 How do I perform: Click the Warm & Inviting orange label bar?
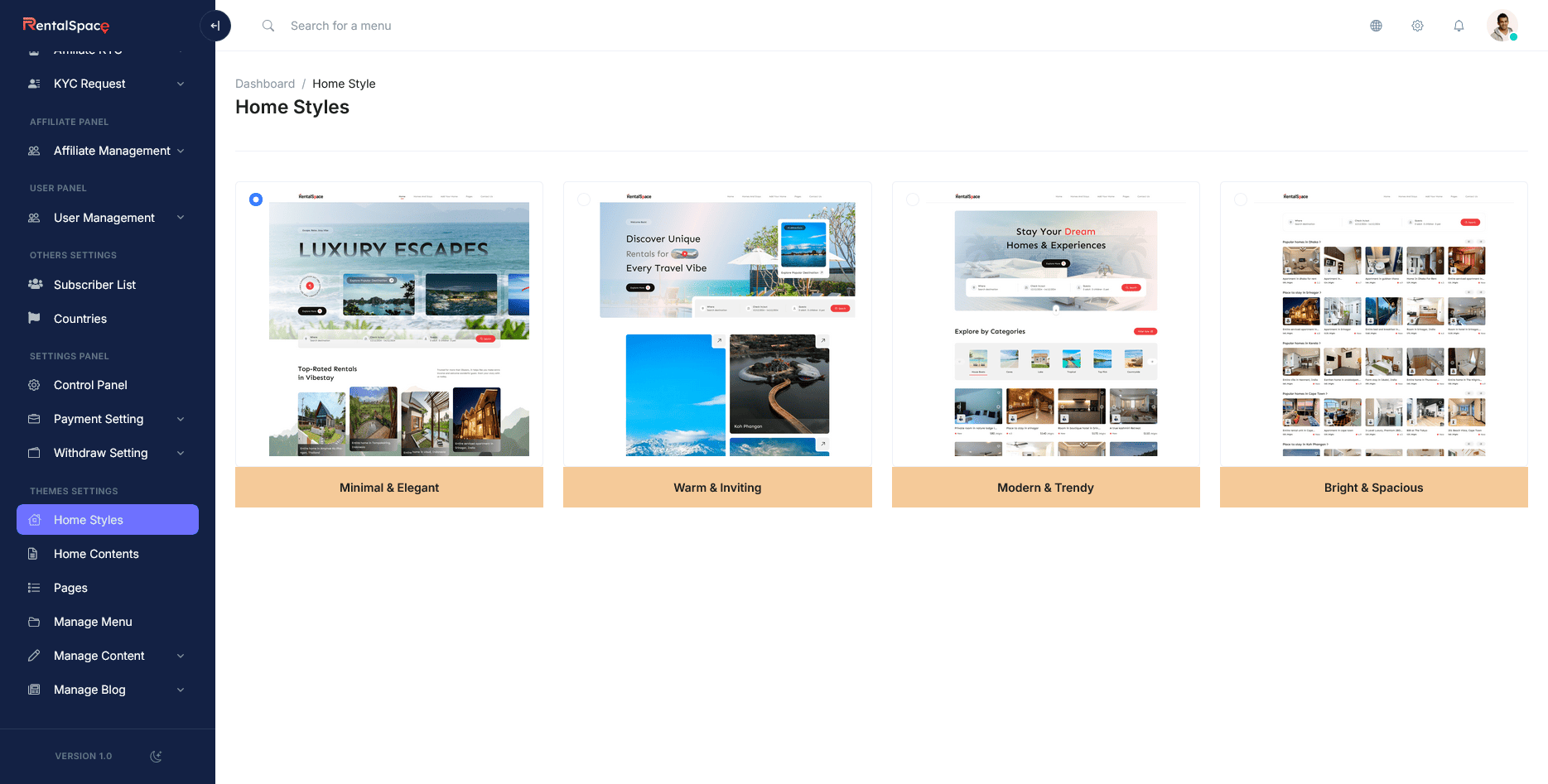click(717, 488)
